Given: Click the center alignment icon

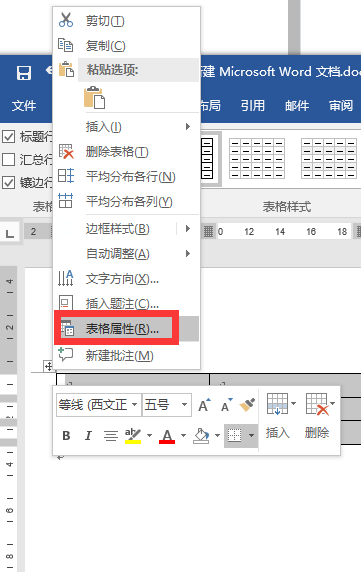Looking at the screenshot, I should tap(110, 435).
